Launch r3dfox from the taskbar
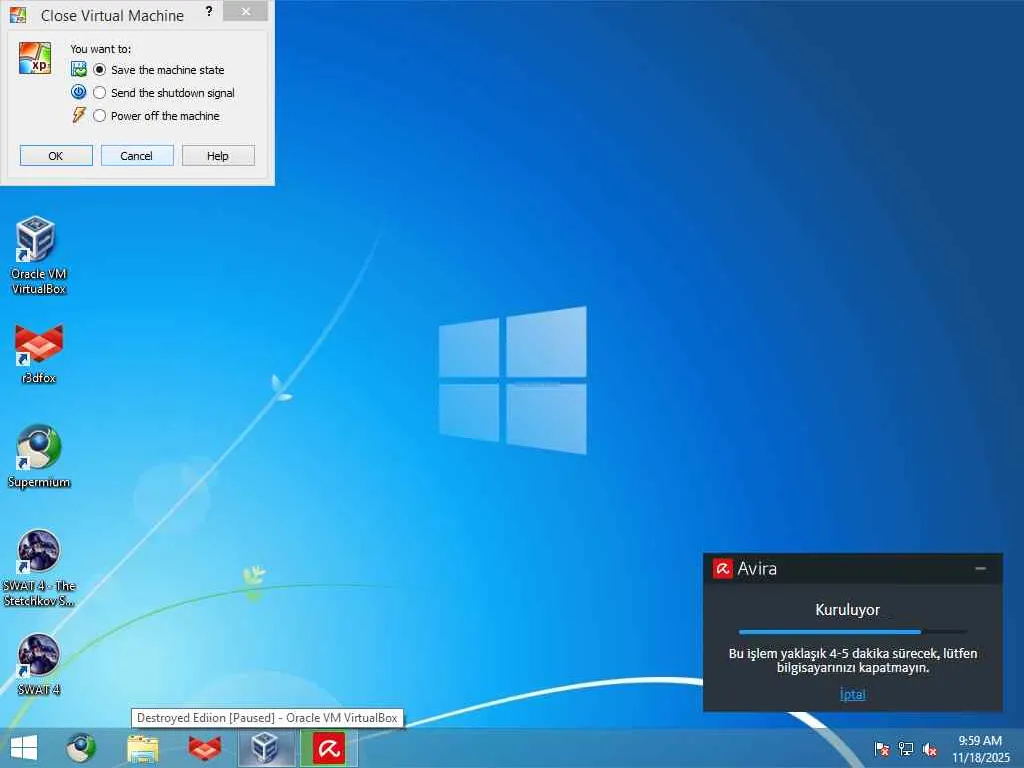This screenshot has height=768, width=1024. pos(204,748)
